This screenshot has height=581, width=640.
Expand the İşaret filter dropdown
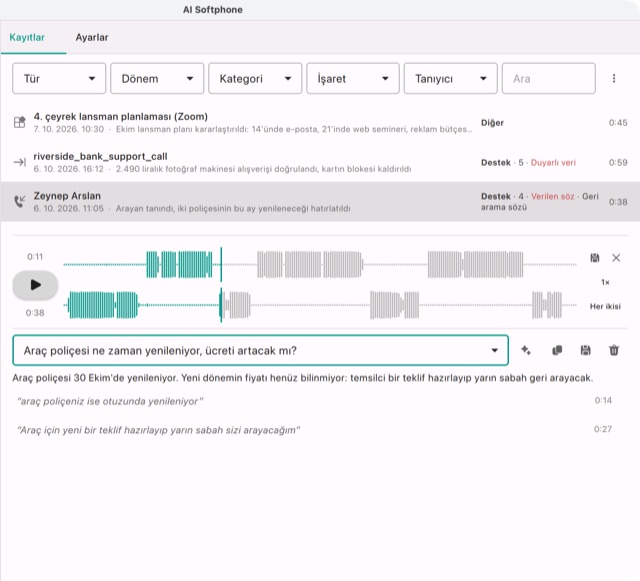click(x=353, y=78)
